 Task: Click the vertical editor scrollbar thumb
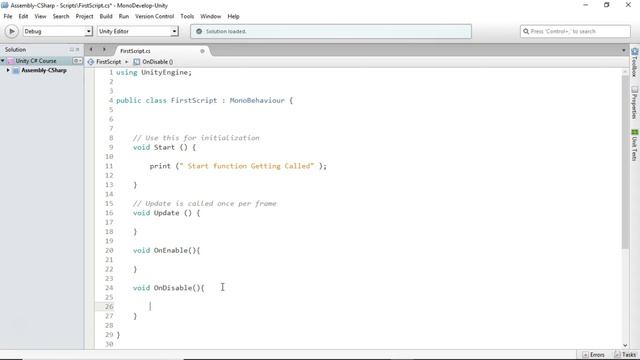click(625, 161)
